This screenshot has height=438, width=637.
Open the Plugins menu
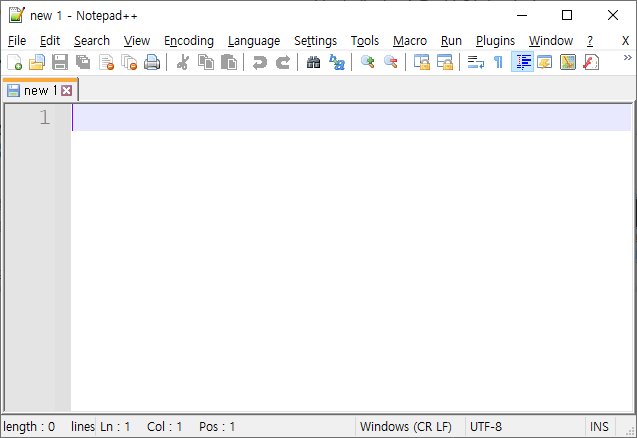tap(495, 41)
